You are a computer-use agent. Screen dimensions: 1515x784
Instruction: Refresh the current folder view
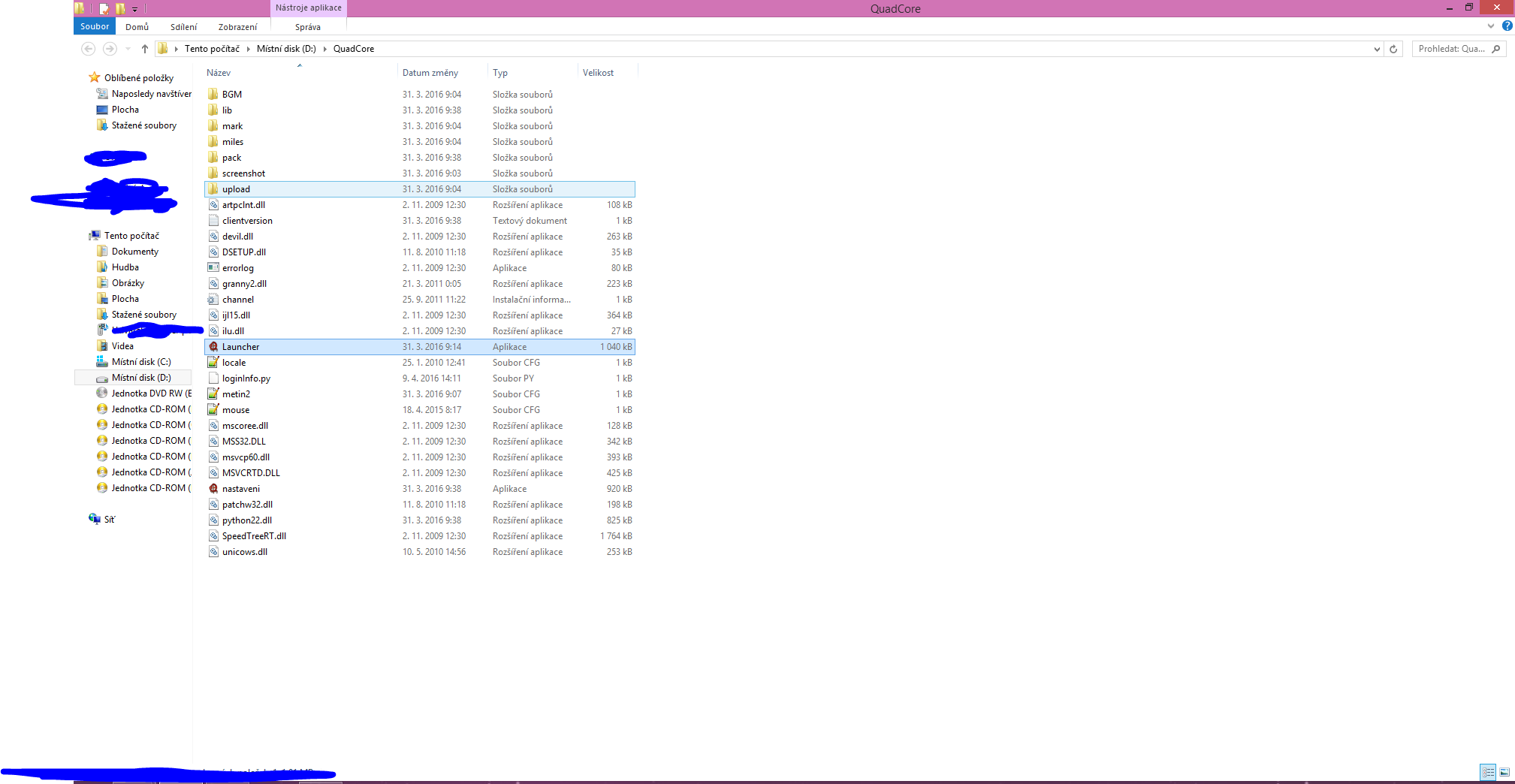[x=1393, y=49]
